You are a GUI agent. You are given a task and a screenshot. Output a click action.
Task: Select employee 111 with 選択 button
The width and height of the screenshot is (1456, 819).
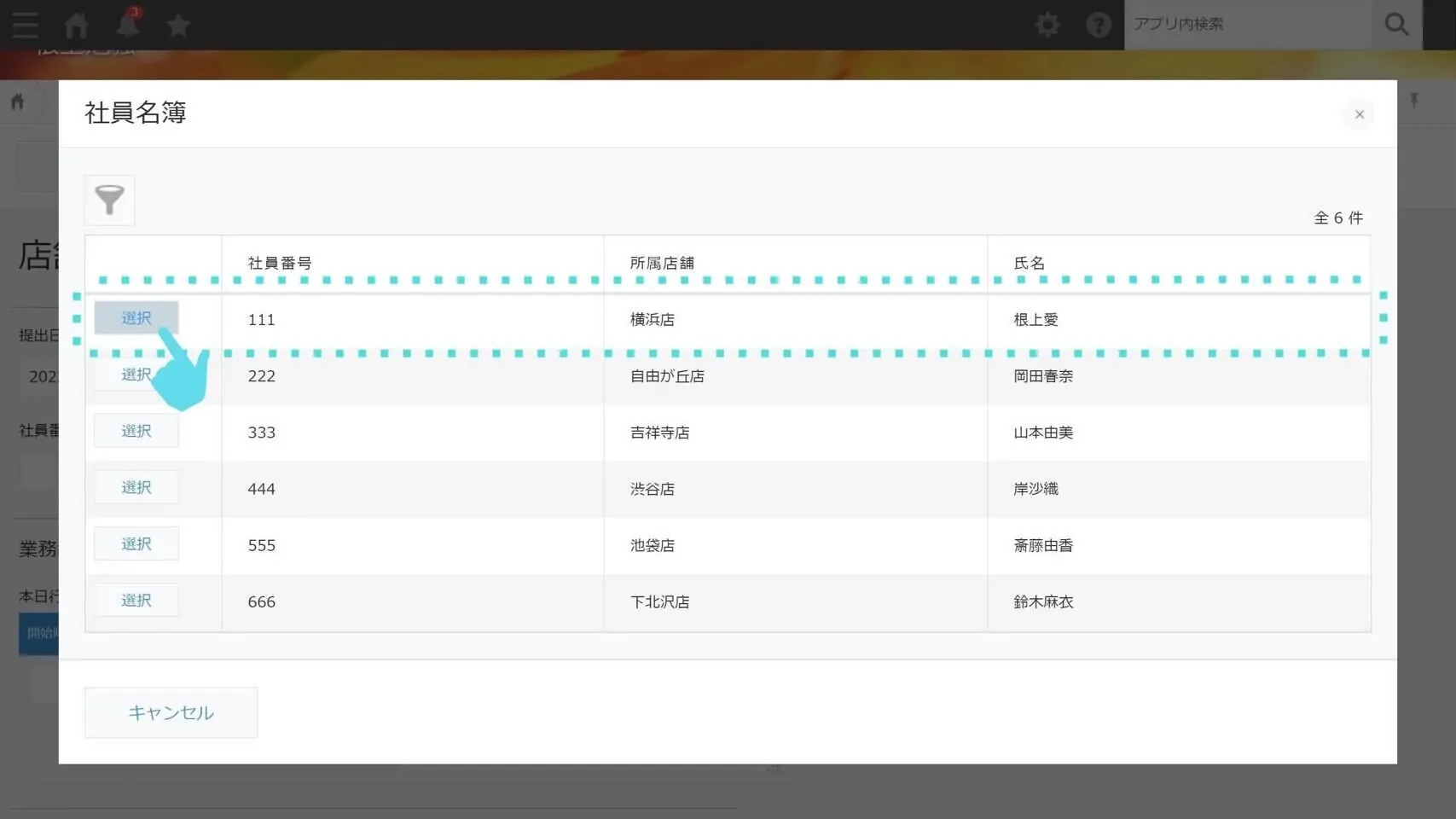pos(136,318)
